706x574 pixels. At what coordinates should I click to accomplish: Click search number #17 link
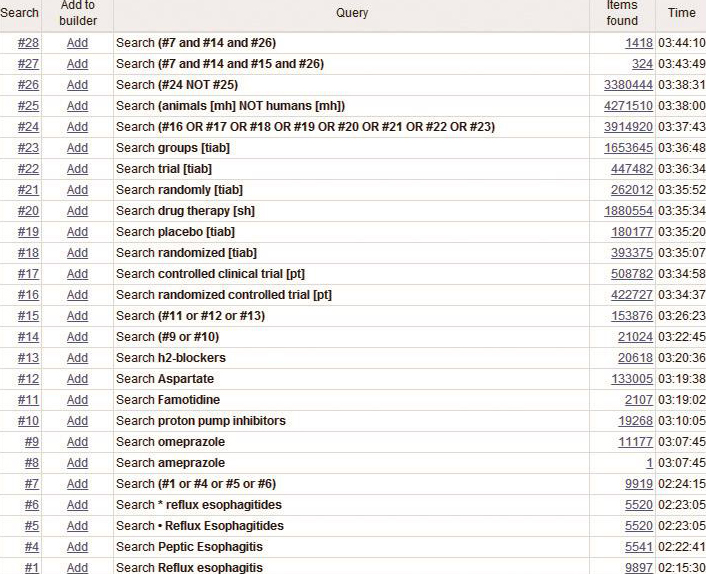pos(28,274)
